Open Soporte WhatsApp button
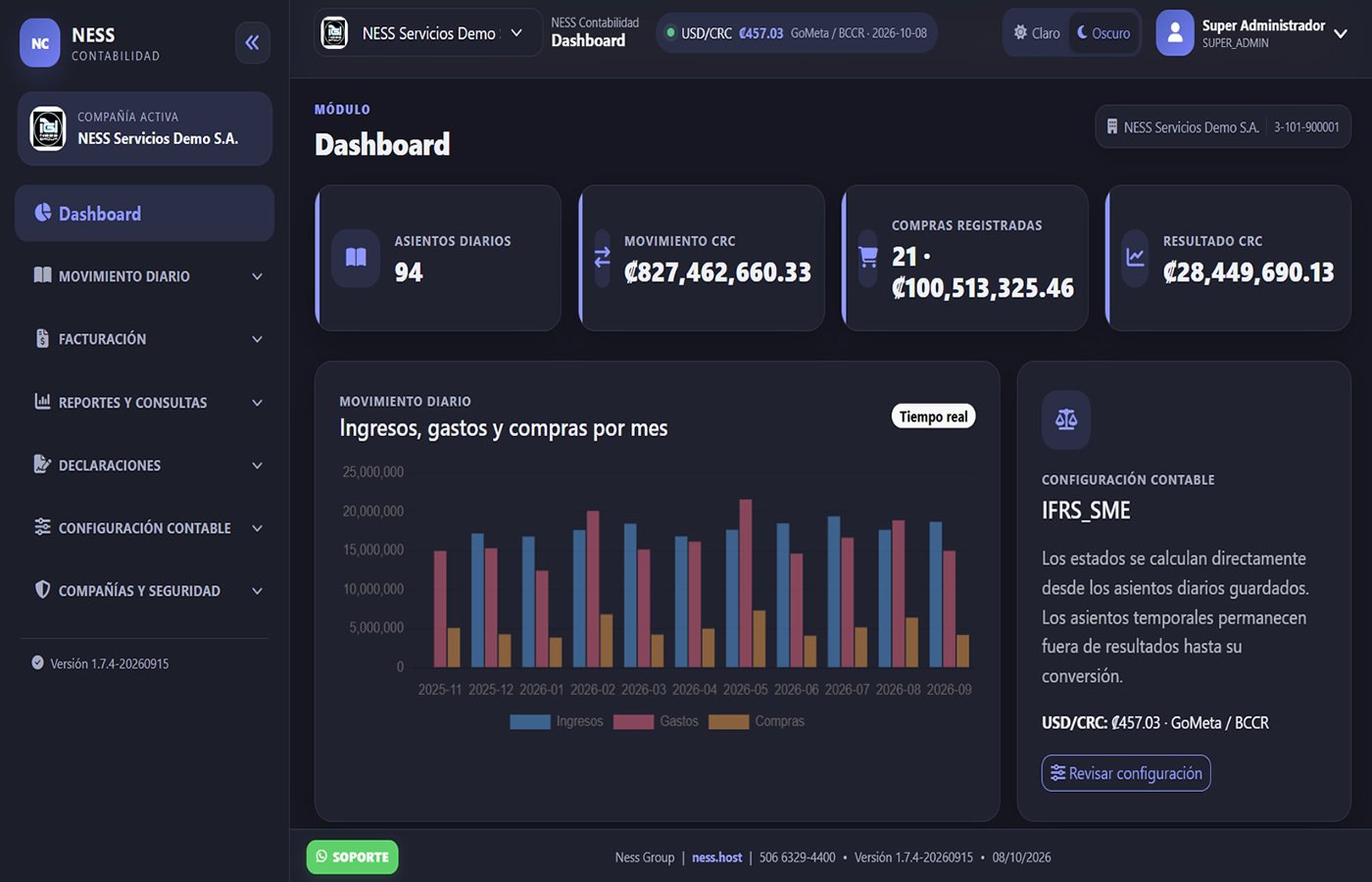 tap(353, 857)
